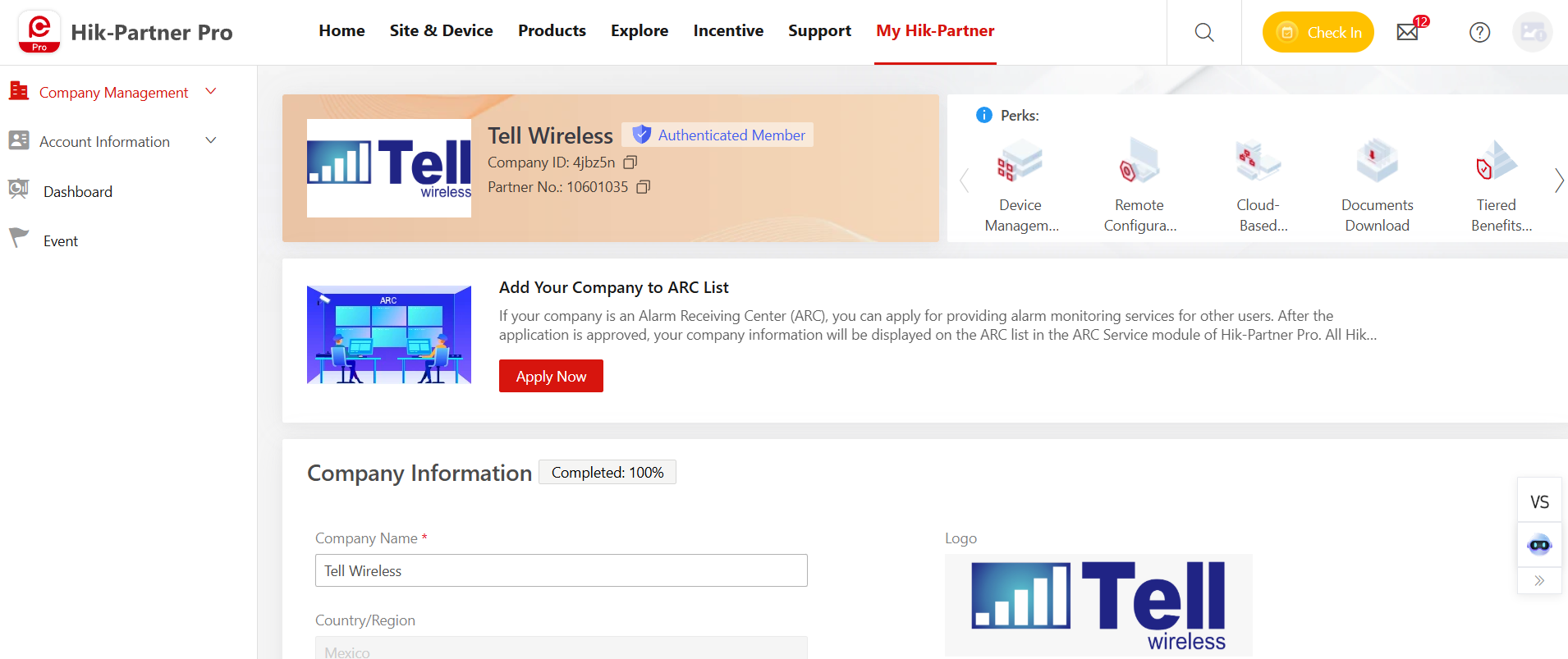Open the Cloud-Based perk icon
The height and width of the screenshot is (659, 1568).
pos(1259,161)
